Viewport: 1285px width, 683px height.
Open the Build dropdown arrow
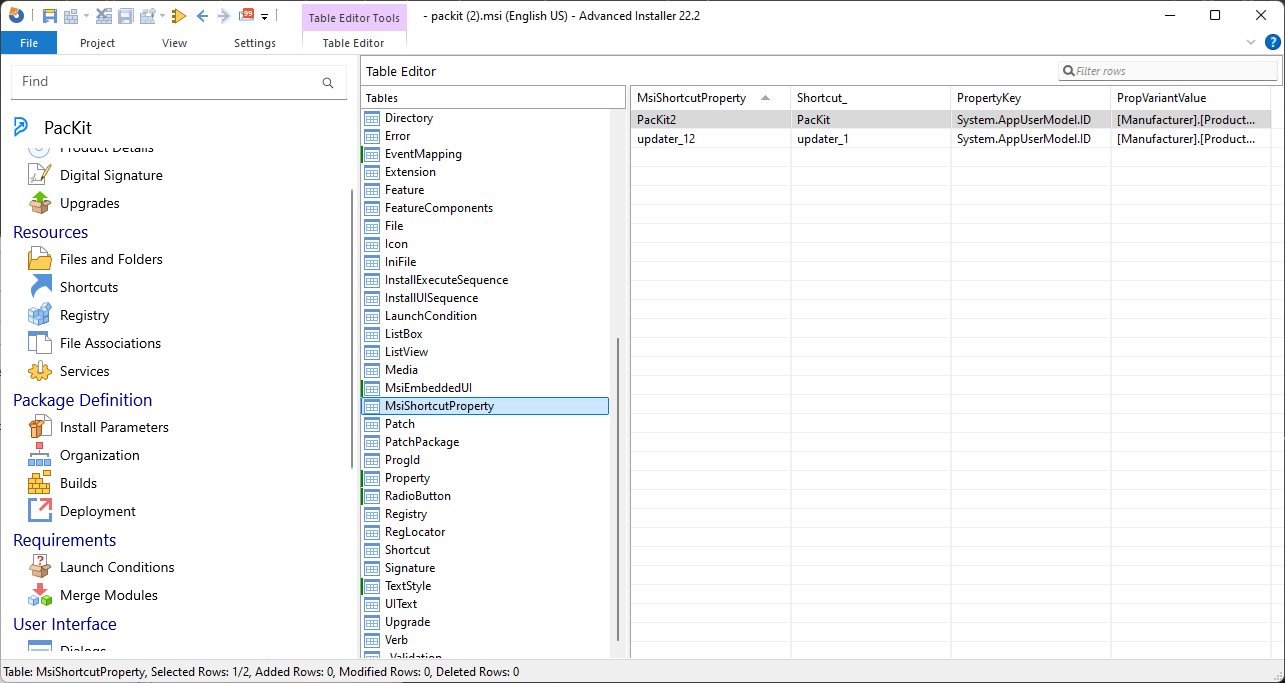coord(87,16)
